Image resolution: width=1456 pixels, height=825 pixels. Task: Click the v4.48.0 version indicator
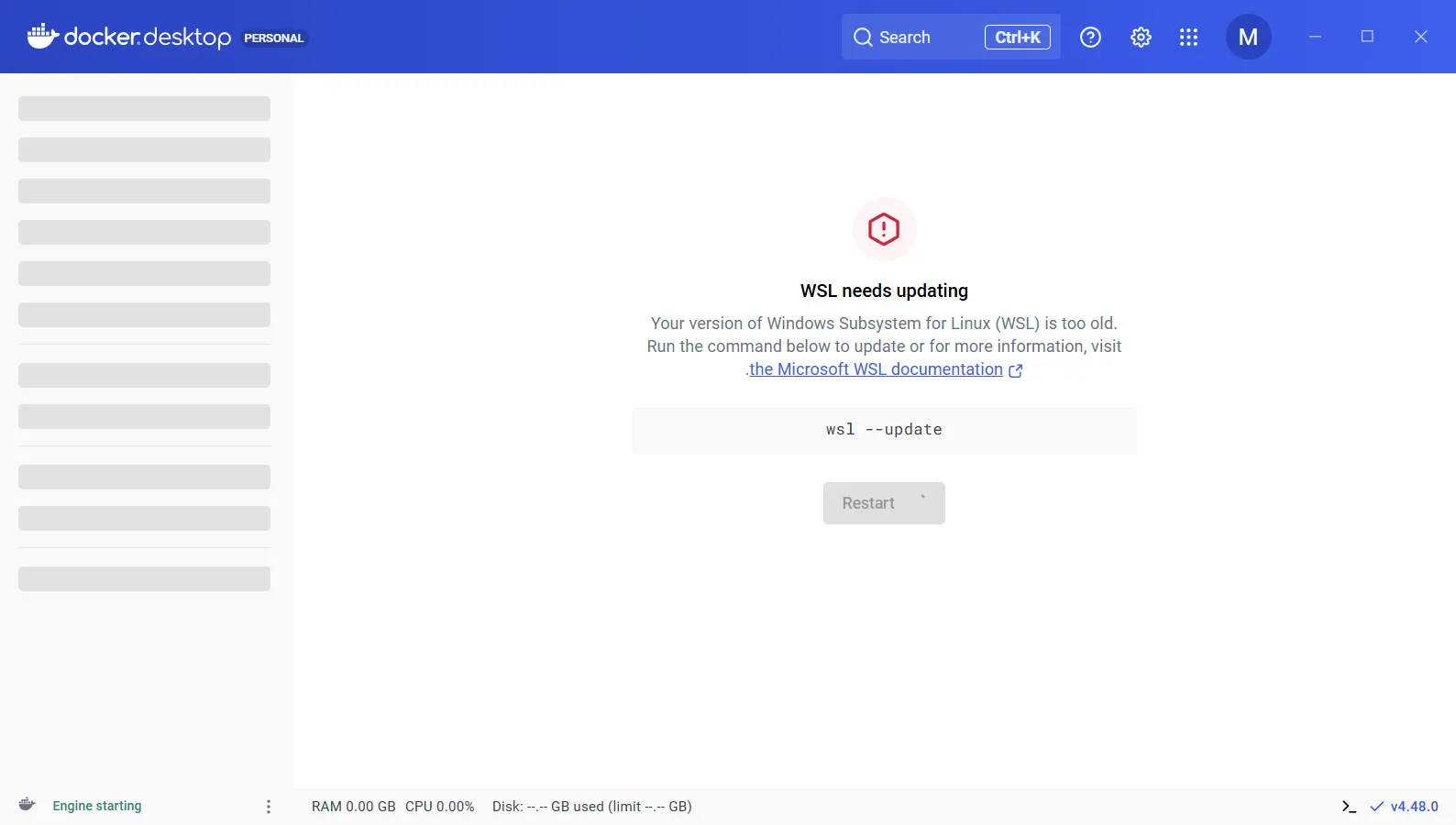pos(1413,807)
